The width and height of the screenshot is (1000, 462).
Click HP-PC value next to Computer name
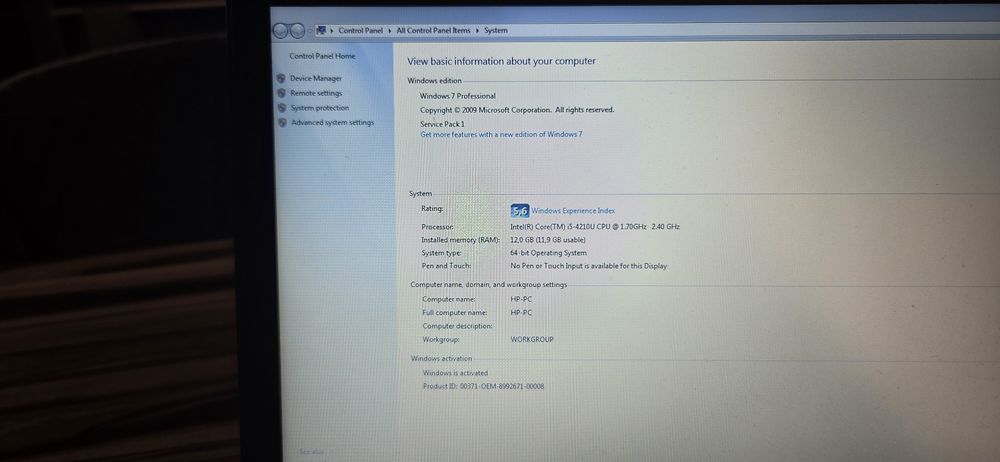pos(521,299)
